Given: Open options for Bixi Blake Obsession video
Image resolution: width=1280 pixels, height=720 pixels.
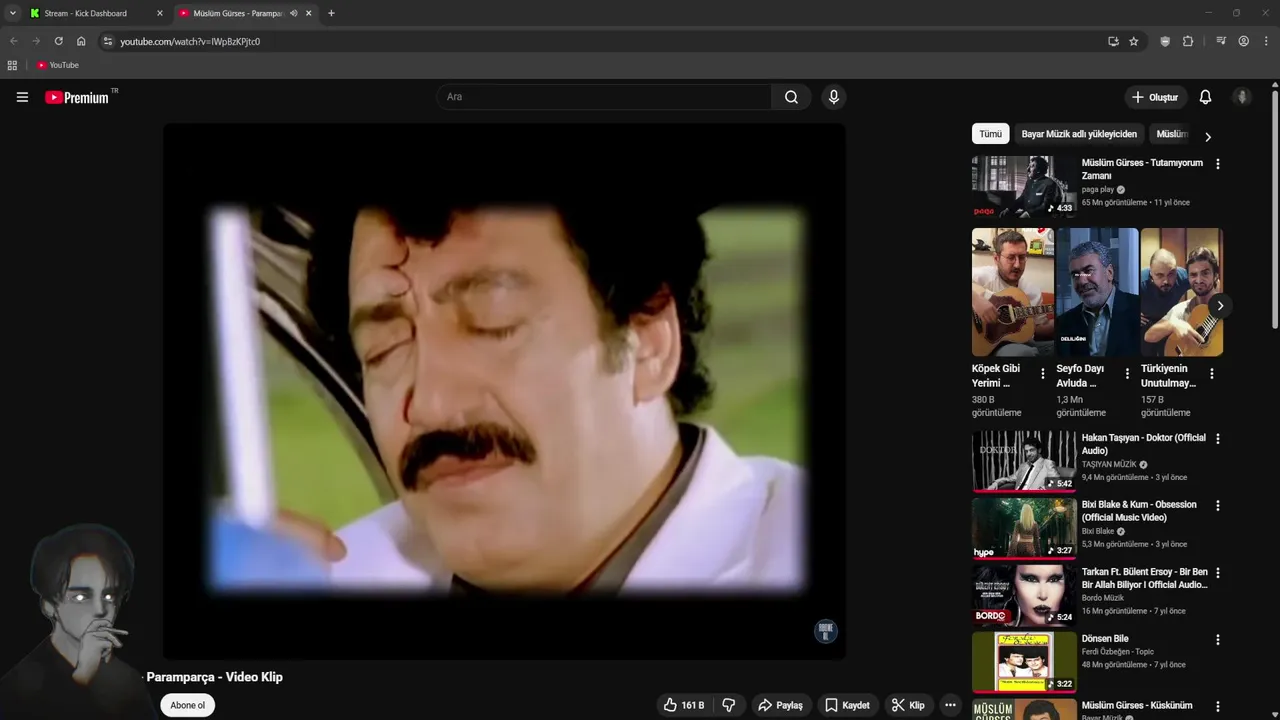Looking at the screenshot, I should pos(1217,506).
